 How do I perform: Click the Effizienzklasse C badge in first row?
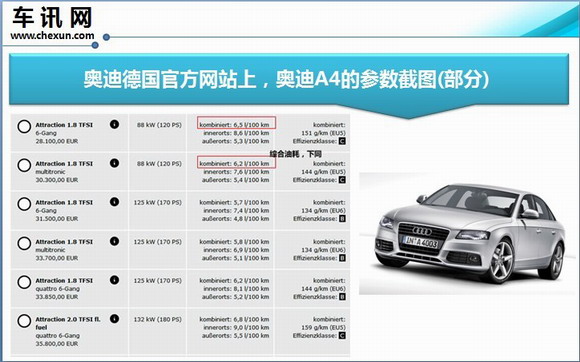[x=342, y=141]
